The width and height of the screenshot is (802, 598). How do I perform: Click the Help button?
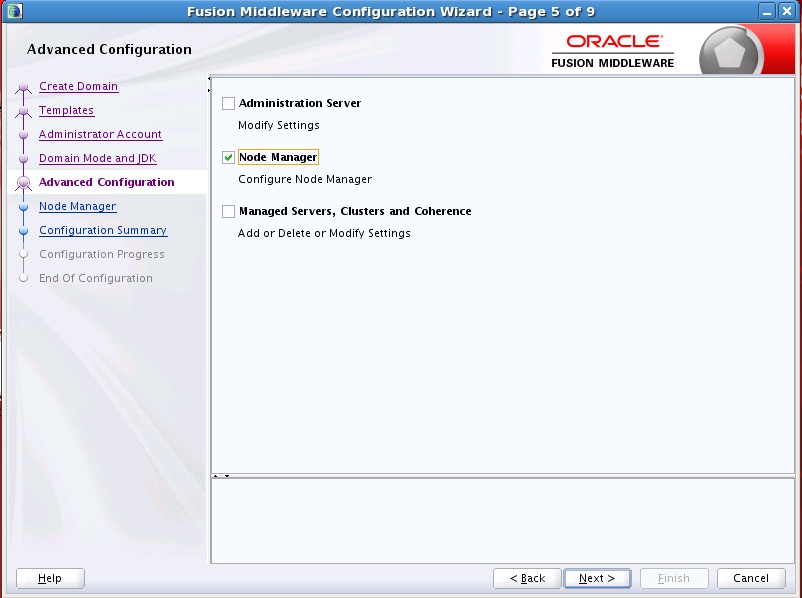(50, 579)
